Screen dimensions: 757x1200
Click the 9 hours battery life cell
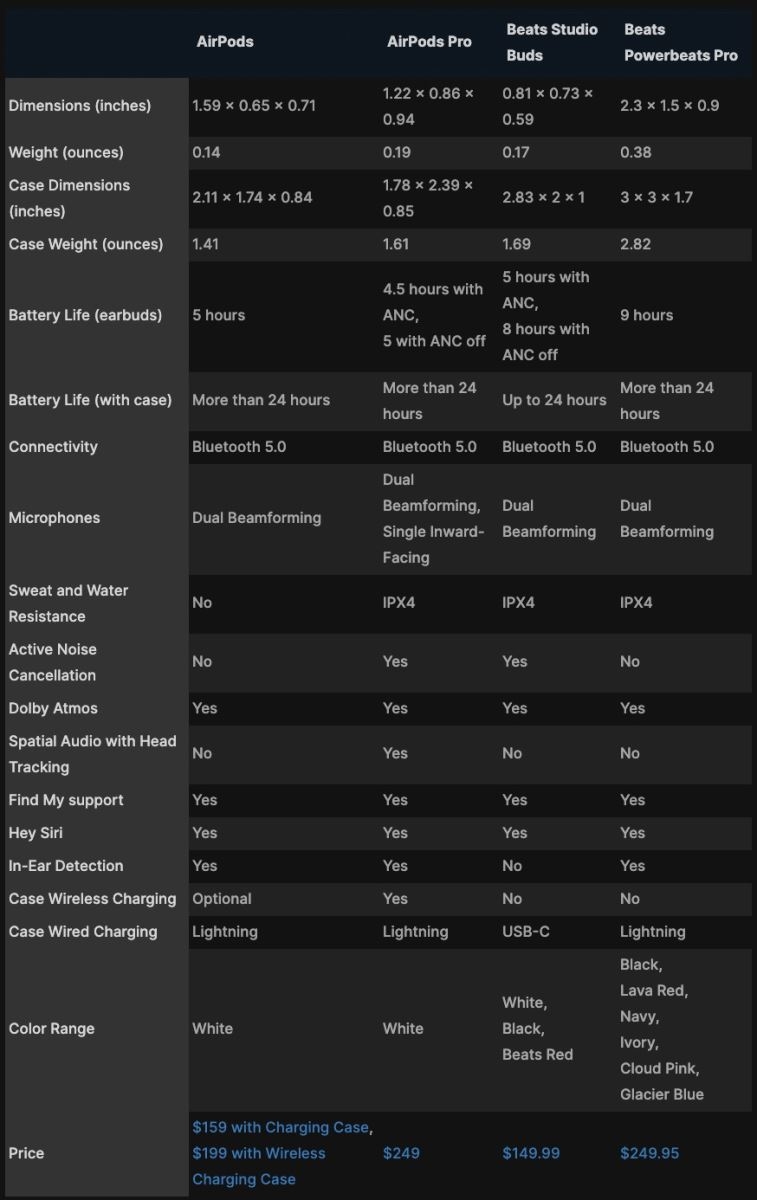click(646, 315)
